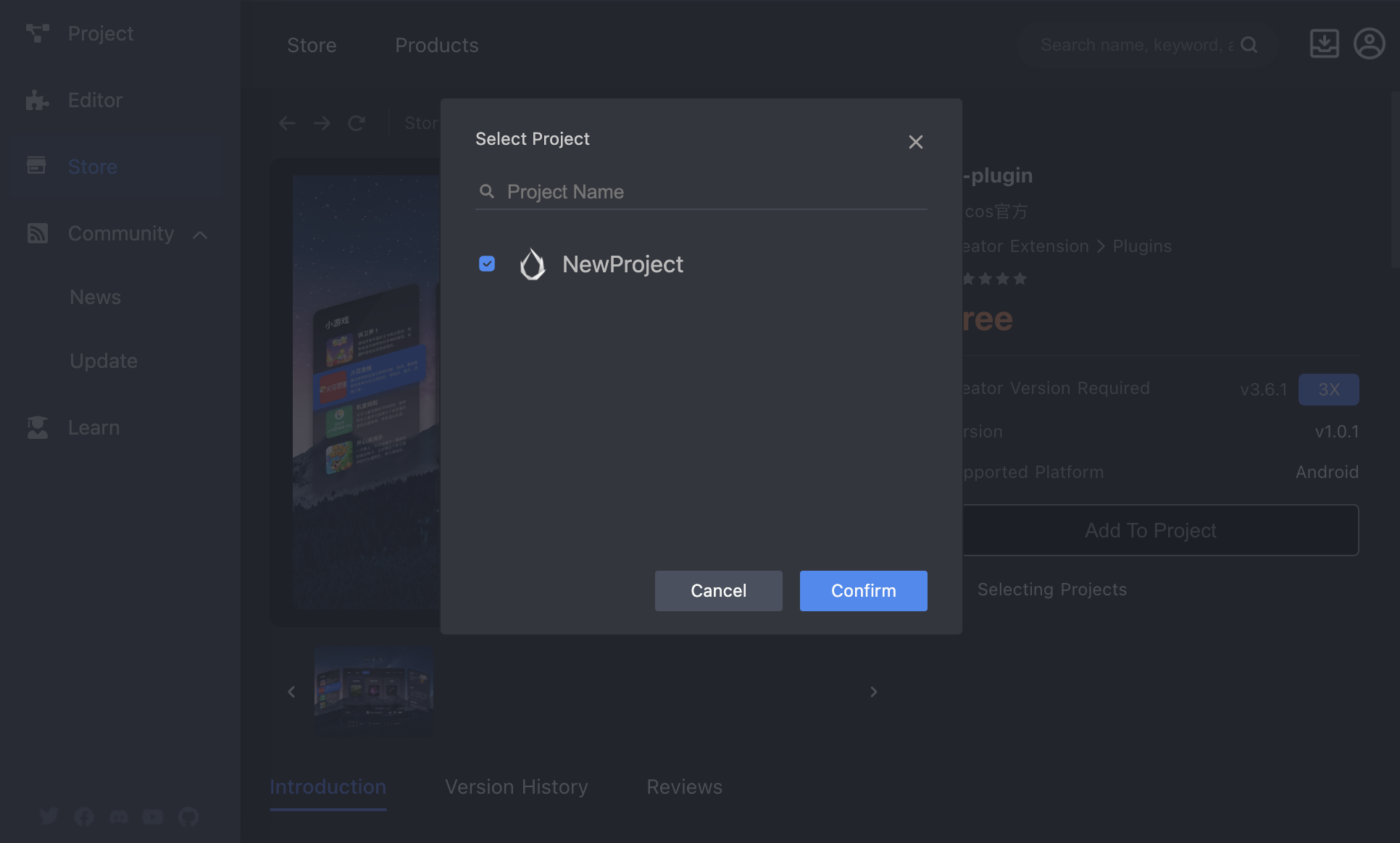Click the Store sidebar icon
The height and width of the screenshot is (843, 1400).
36,166
